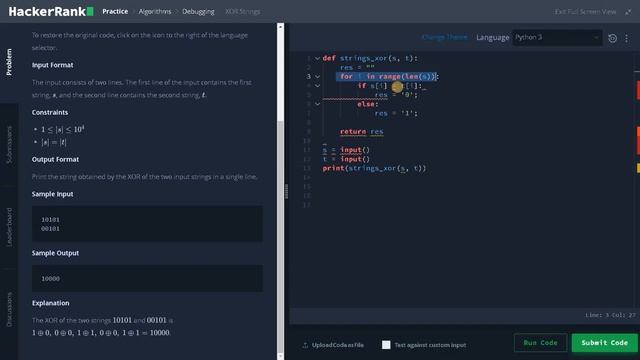Click the Input Format heading

53,65
